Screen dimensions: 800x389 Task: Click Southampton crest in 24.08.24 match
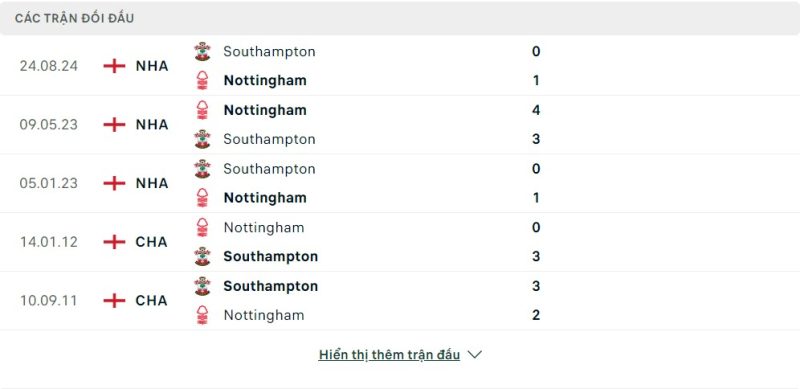[203, 52]
